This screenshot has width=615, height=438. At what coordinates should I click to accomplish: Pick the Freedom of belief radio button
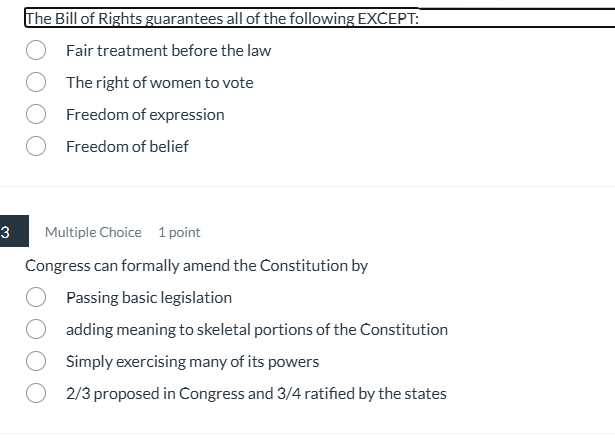[x=36, y=146]
